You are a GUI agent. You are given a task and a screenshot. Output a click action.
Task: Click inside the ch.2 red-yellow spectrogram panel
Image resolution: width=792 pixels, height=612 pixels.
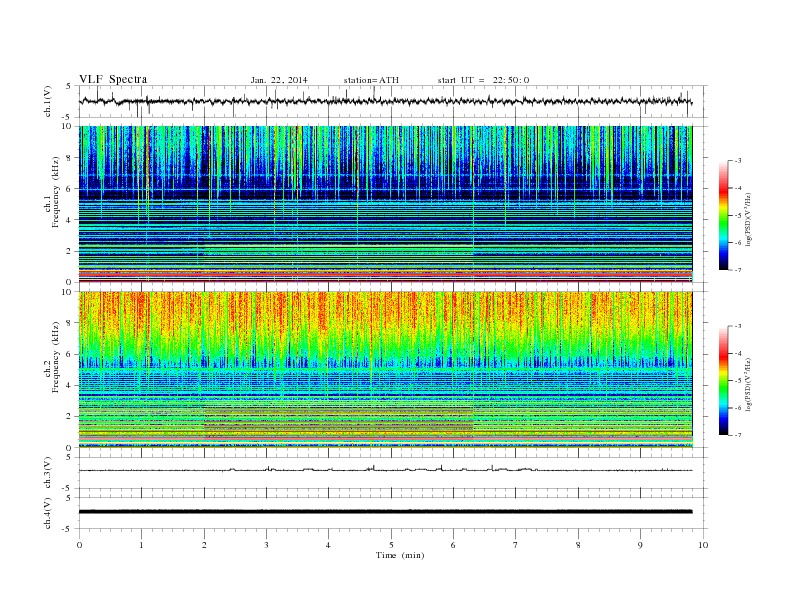tap(386, 370)
